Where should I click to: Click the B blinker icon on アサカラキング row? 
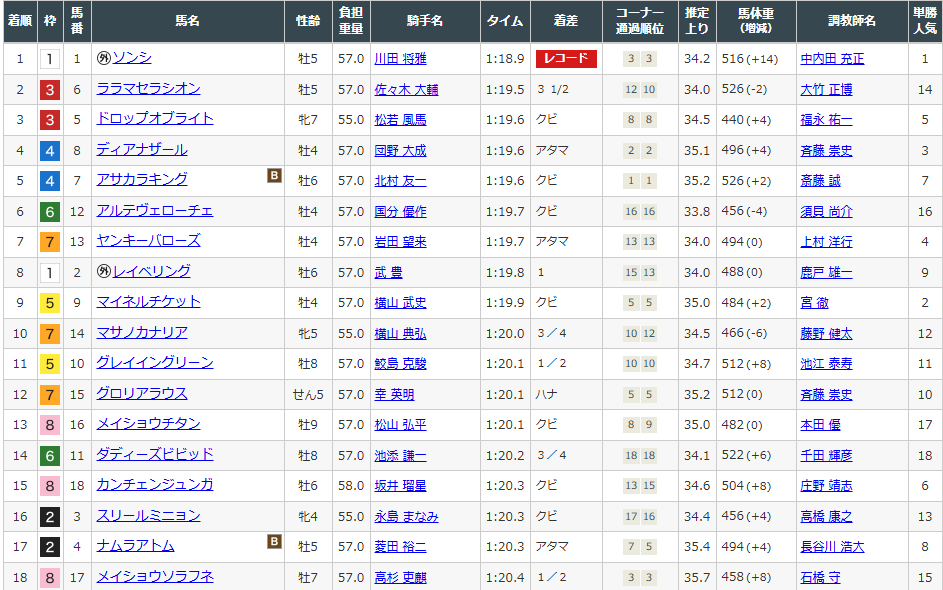(x=274, y=176)
